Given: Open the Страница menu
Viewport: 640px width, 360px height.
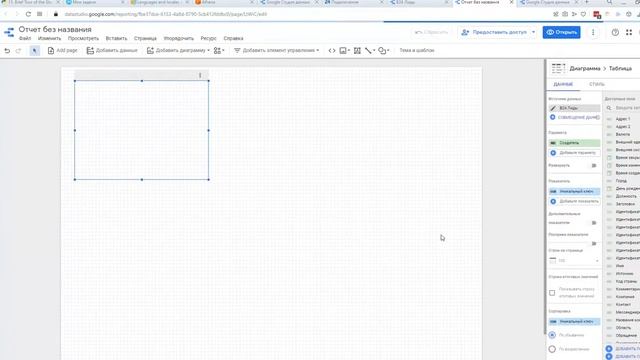Looking at the screenshot, I should (145, 38).
